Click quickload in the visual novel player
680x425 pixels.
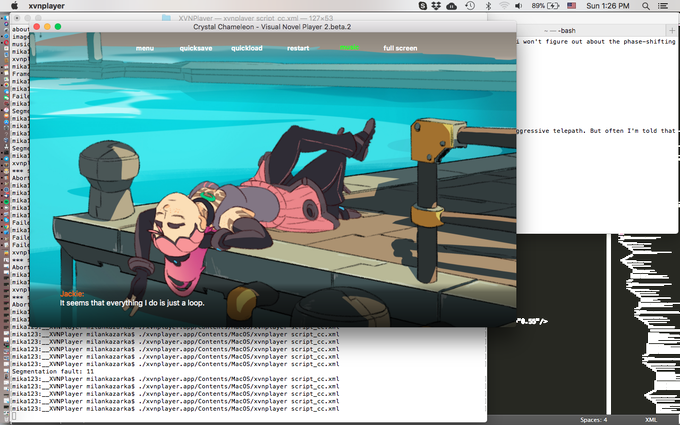tap(247, 48)
